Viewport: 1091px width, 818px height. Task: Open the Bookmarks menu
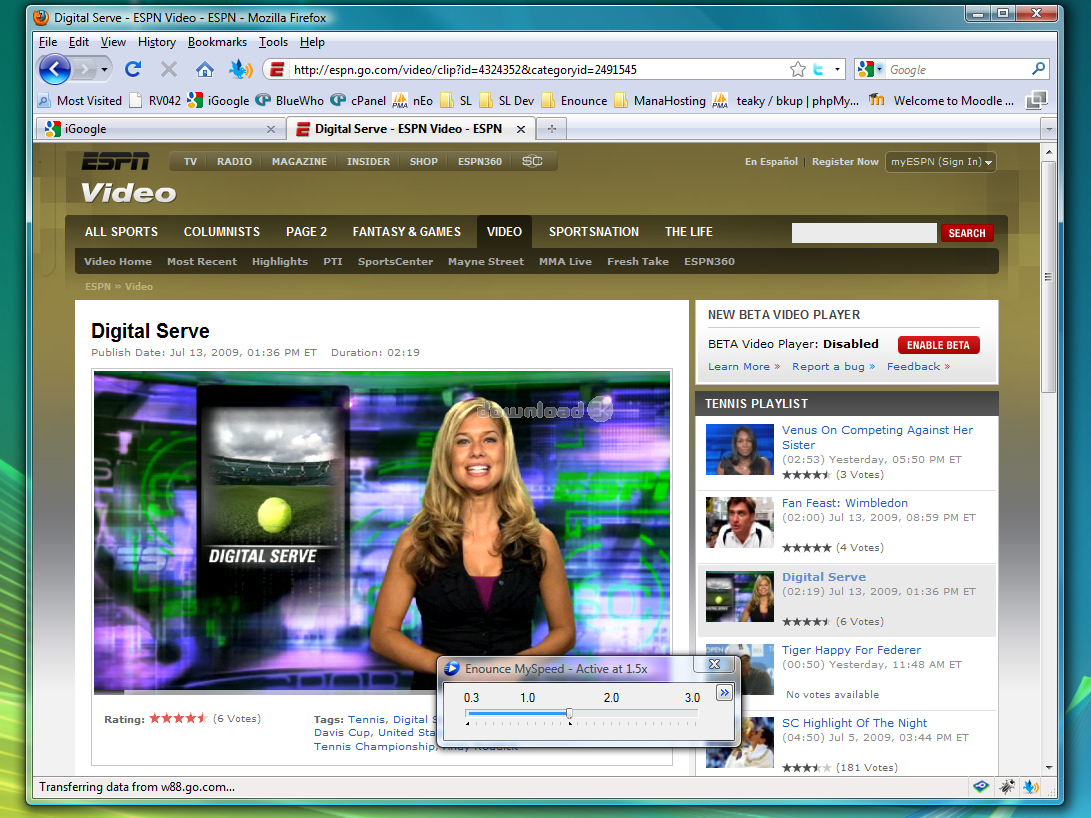click(217, 42)
